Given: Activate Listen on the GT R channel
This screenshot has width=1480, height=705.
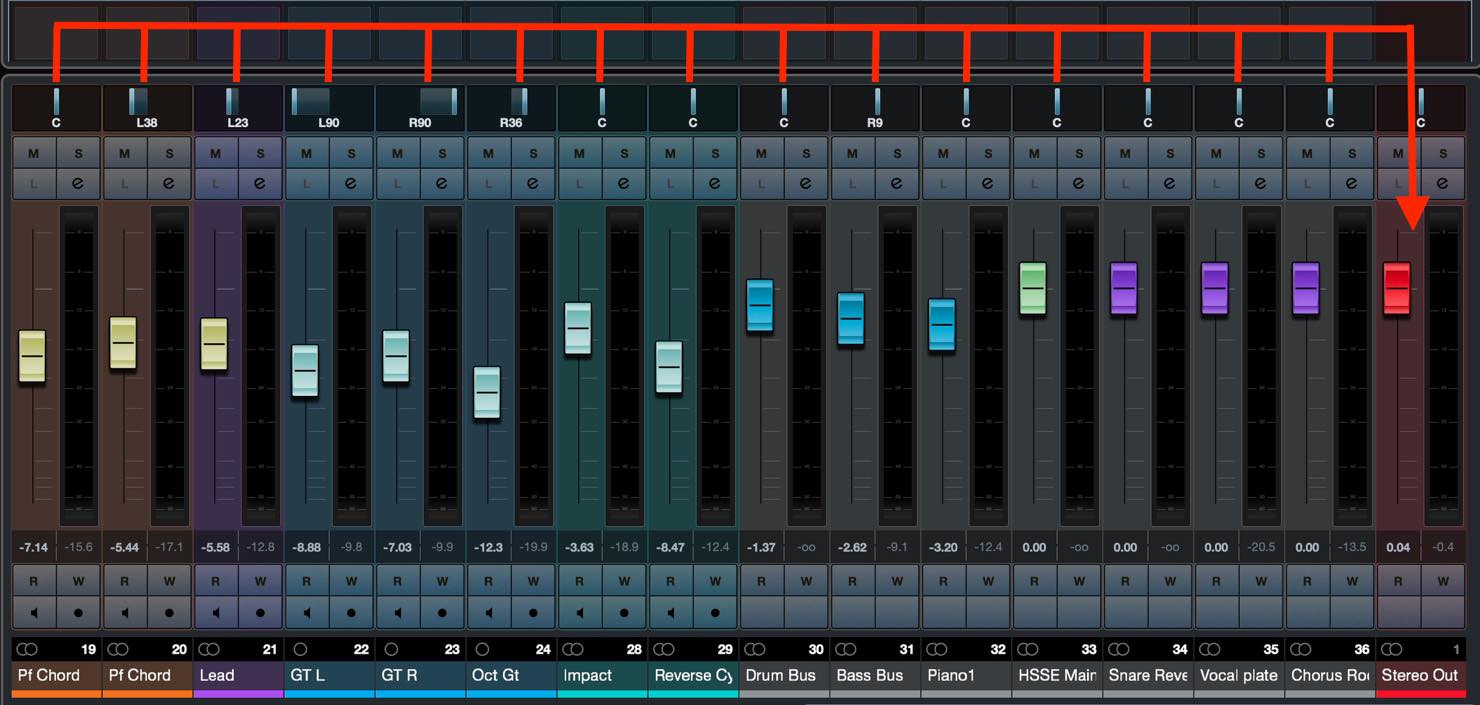Looking at the screenshot, I should coord(397,184).
